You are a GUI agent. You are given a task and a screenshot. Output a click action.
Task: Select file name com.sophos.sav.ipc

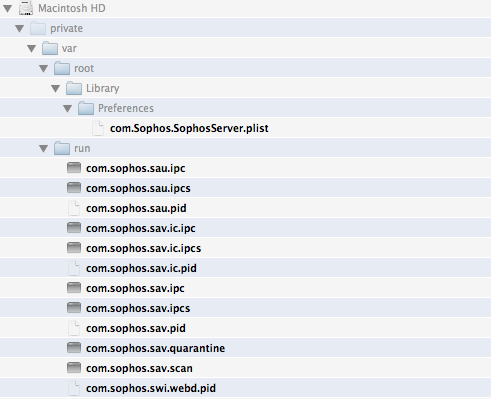tap(135, 289)
